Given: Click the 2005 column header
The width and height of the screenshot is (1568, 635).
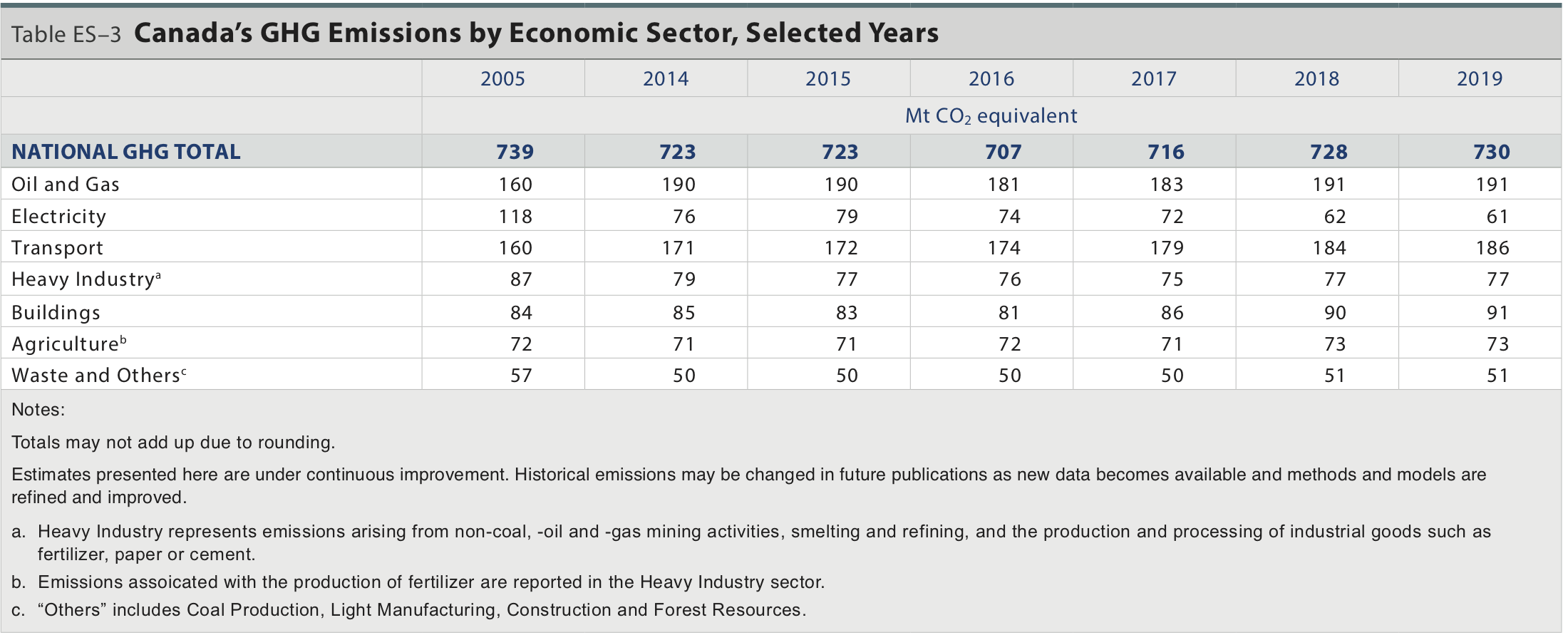Looking at the screenshot, I should [x=502, y=78].
